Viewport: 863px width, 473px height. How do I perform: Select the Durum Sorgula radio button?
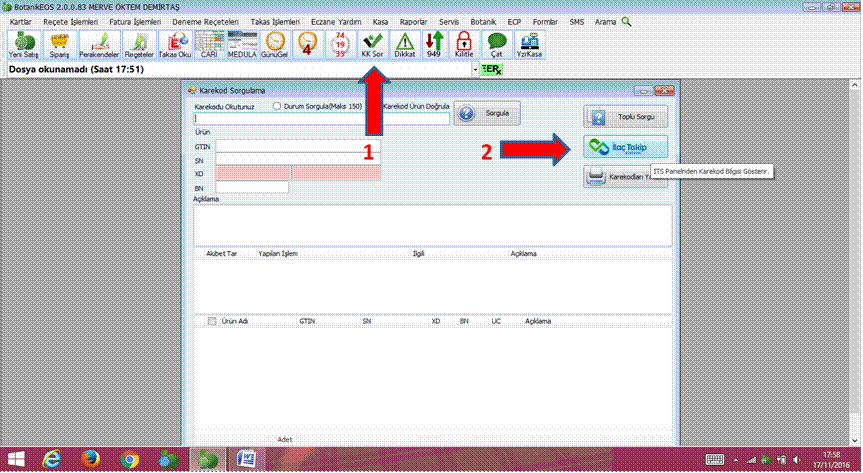click(x=277, y=105)
